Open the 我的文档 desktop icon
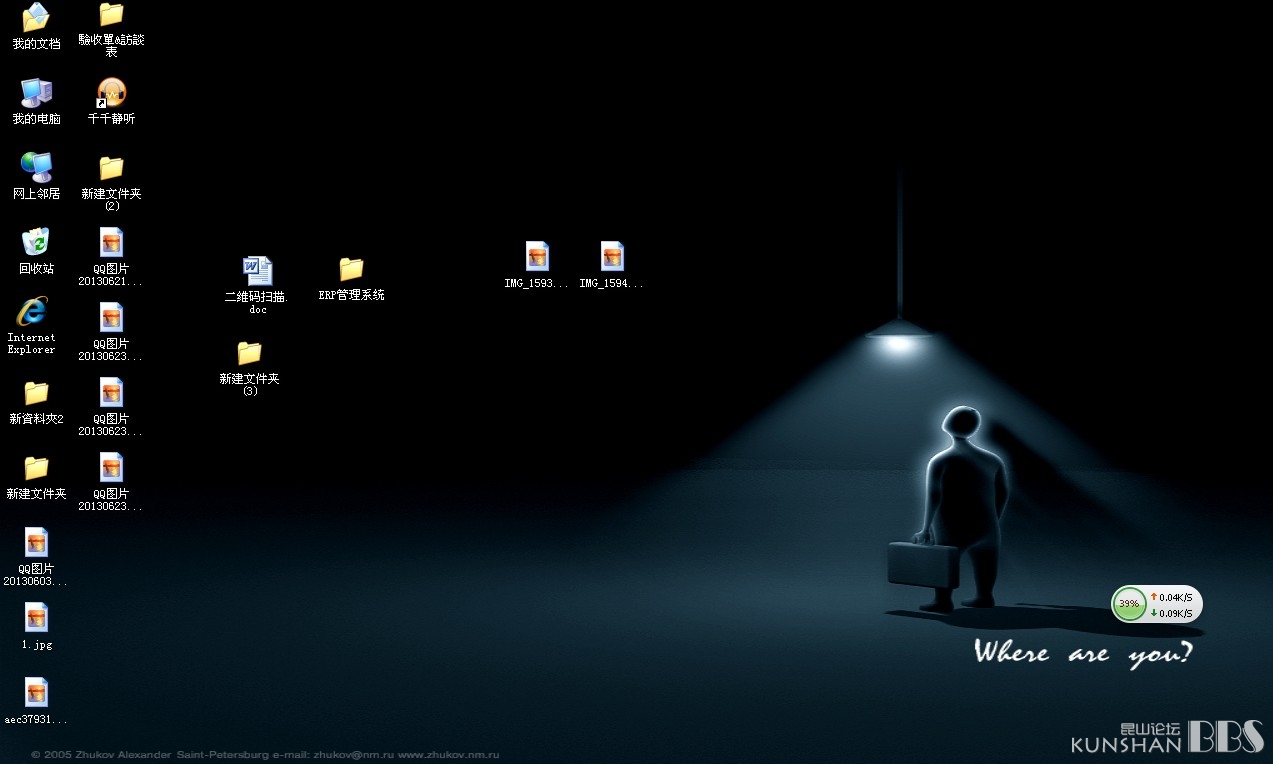The height and width of the screenshot is (764, 1273). pos(36,18)
